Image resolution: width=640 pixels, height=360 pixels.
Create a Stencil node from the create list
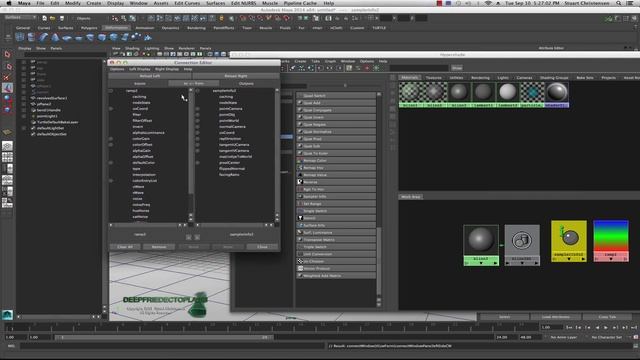(336, 218)
